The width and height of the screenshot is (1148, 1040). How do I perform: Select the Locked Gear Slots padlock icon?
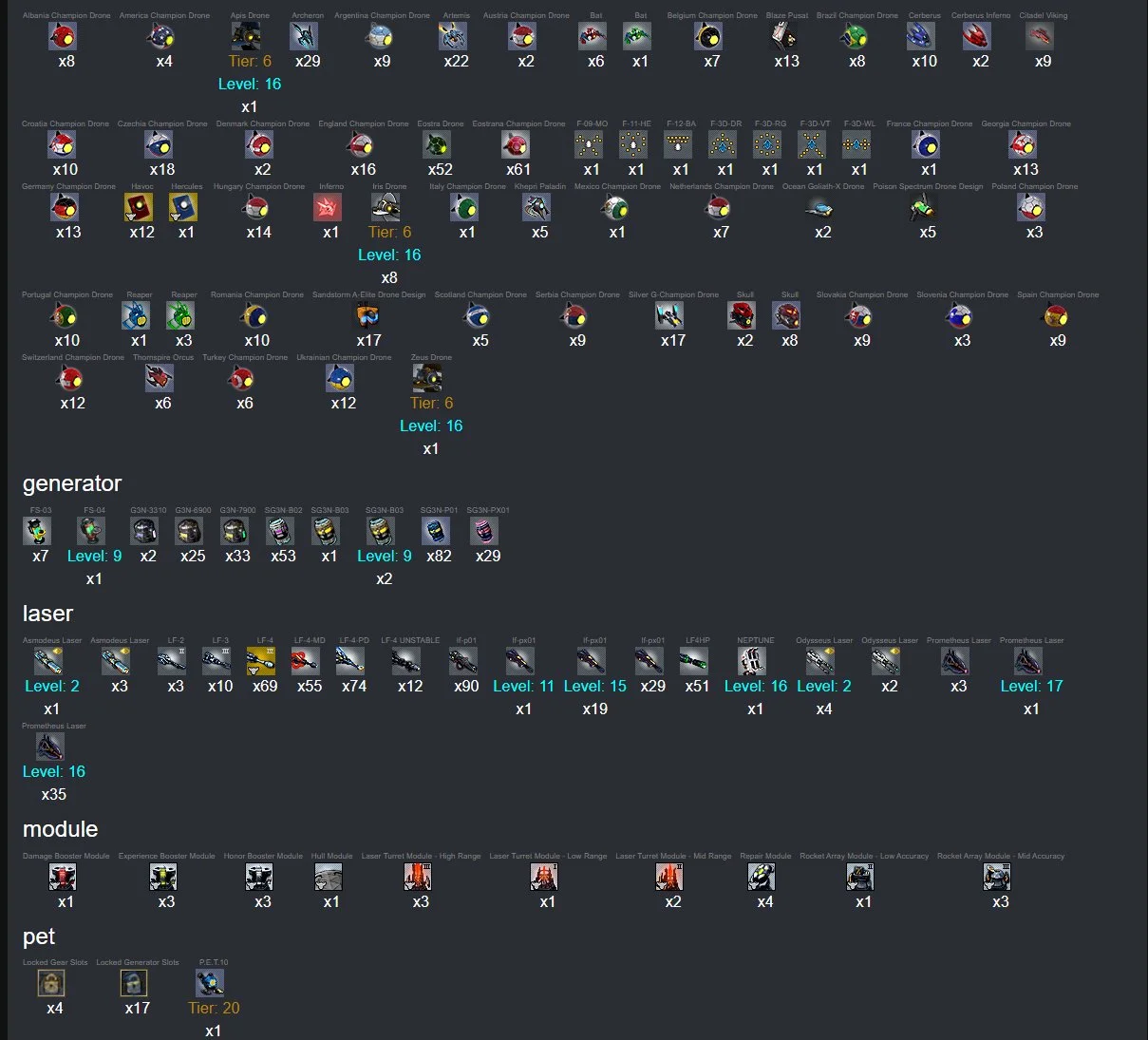point(51,983)
